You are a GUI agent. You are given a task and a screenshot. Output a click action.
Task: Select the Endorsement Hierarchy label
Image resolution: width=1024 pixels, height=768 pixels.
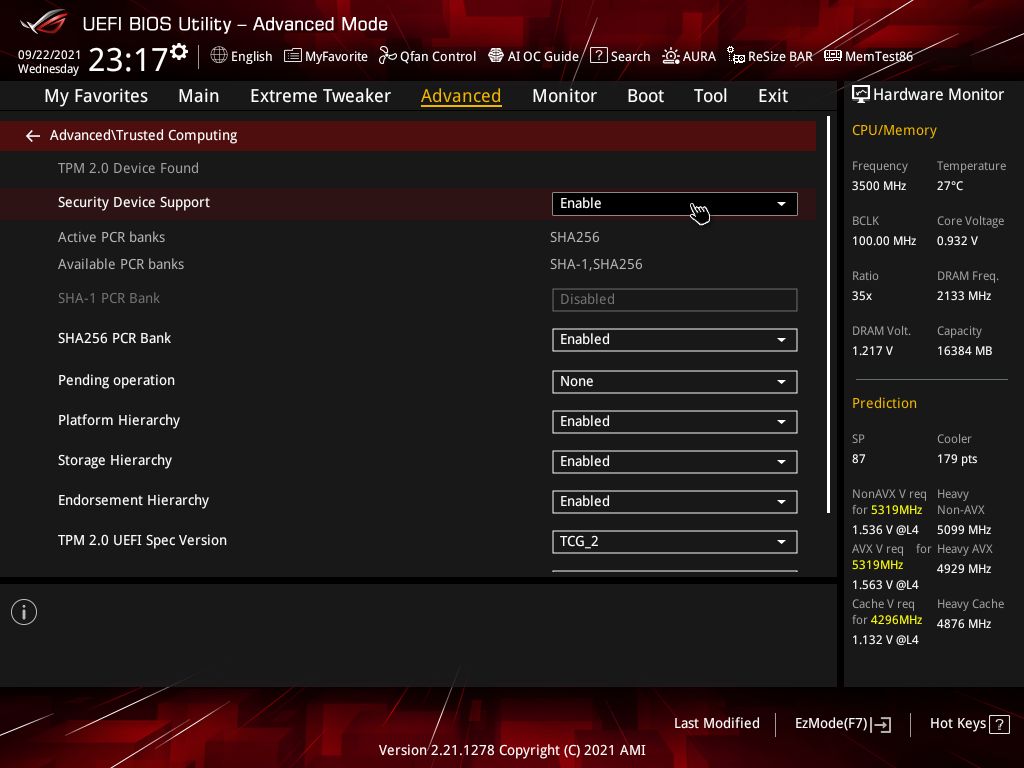point(133,500)
